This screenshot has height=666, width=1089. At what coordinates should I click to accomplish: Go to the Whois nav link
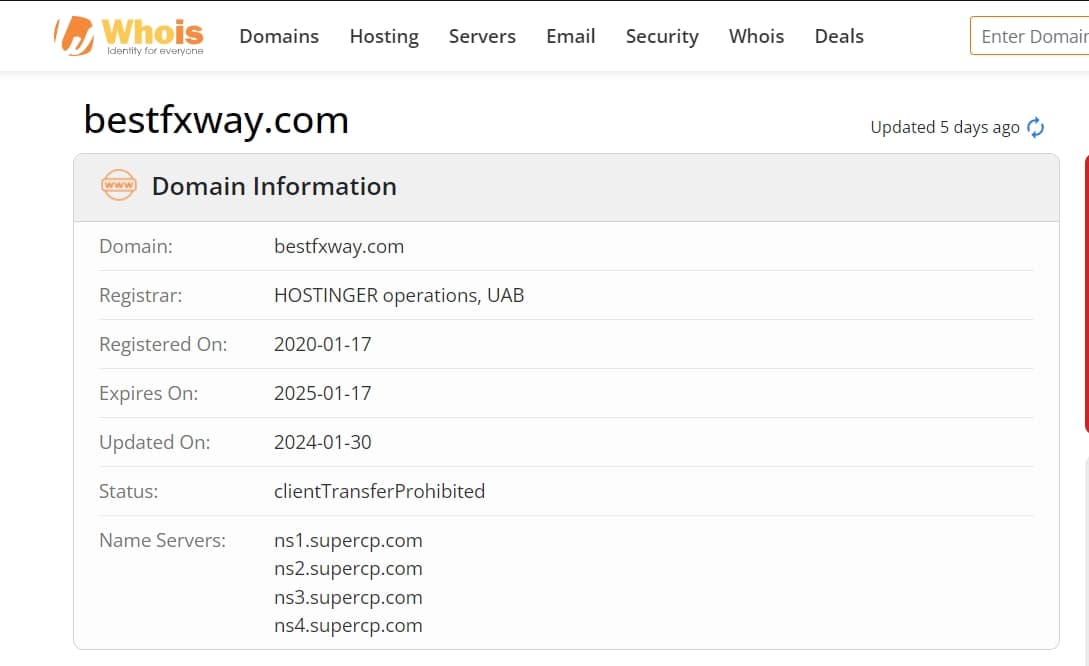click(756, 36)
